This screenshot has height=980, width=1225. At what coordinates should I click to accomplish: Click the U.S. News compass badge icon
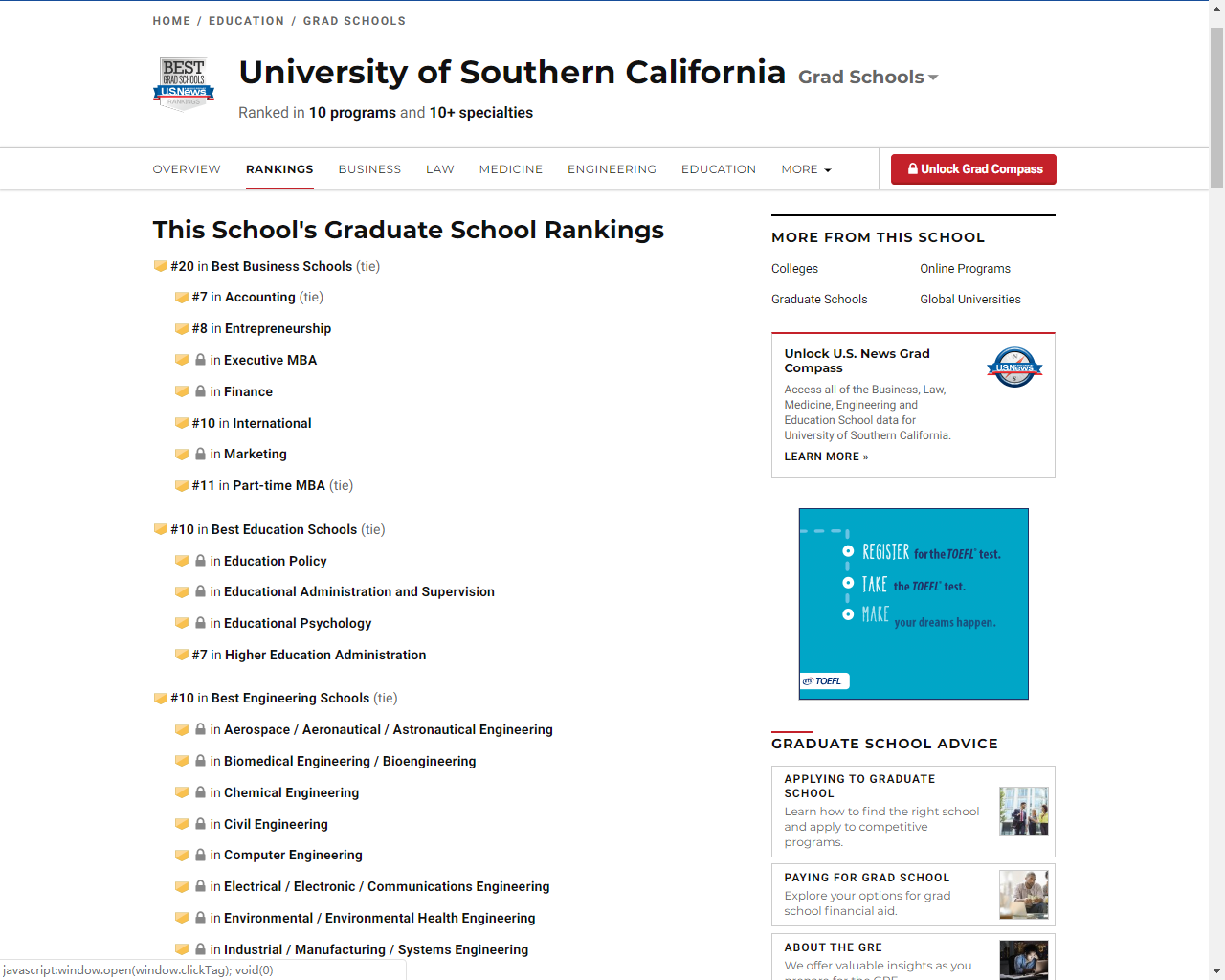point(1014,367)
